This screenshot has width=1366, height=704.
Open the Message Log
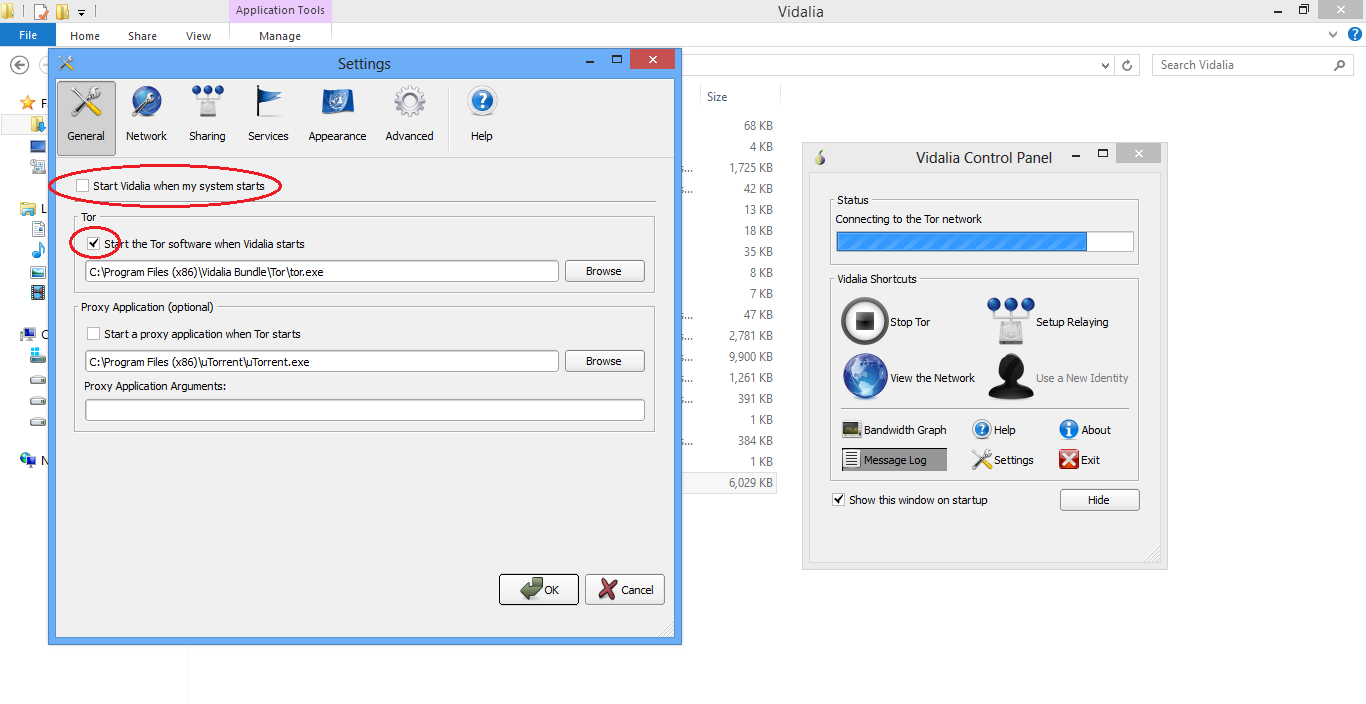click(x=894, y=460)
